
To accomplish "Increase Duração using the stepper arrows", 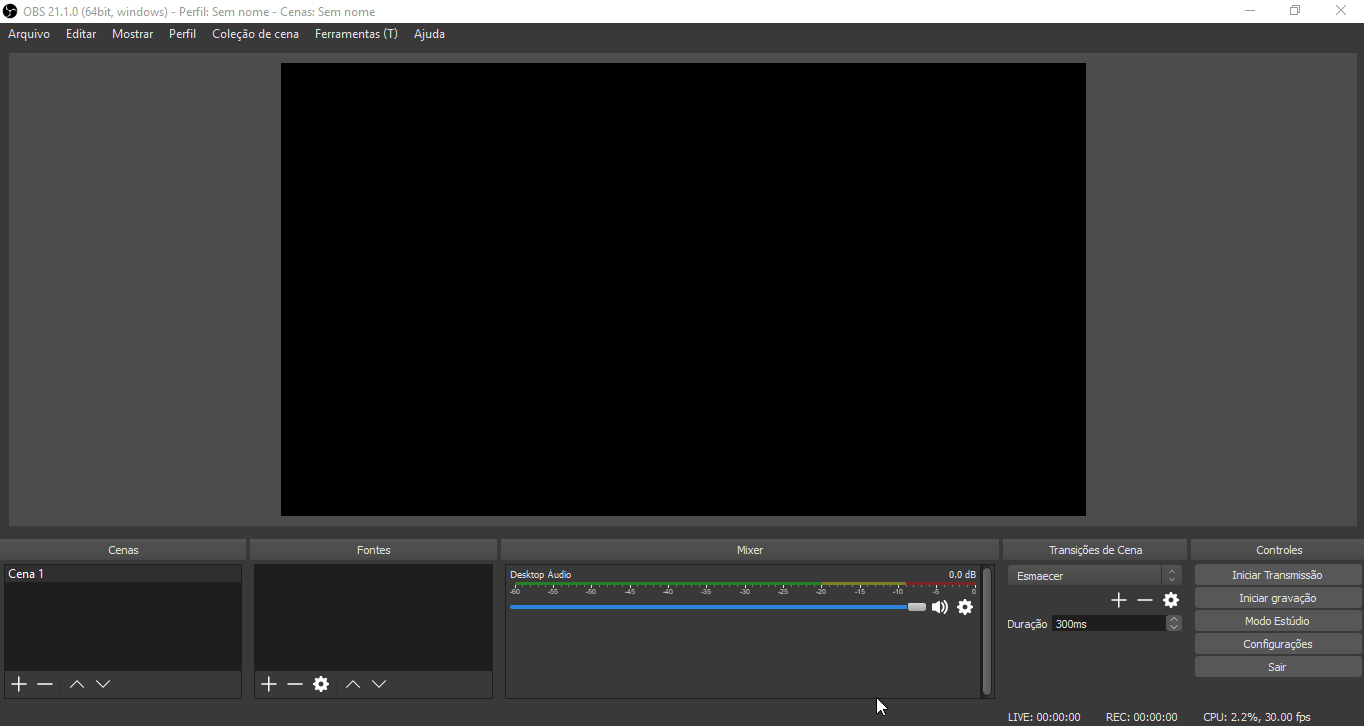I will click(x=1173, y=623).
